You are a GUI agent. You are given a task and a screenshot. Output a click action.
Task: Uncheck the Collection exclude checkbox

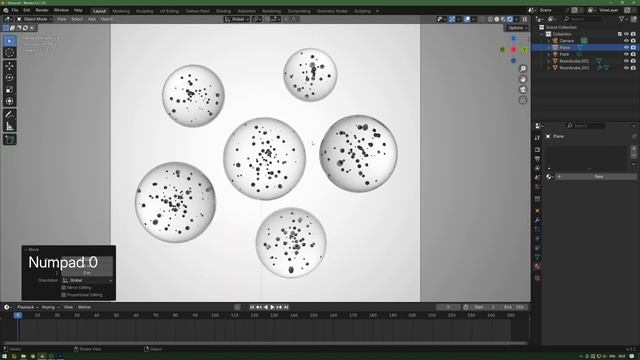(x=620, y=34)
